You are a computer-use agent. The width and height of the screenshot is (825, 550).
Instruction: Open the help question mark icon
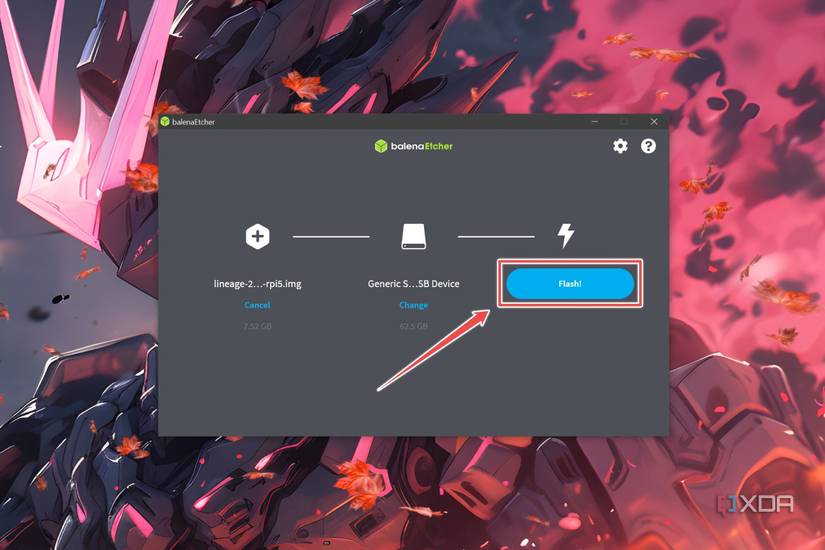point(648,146)
